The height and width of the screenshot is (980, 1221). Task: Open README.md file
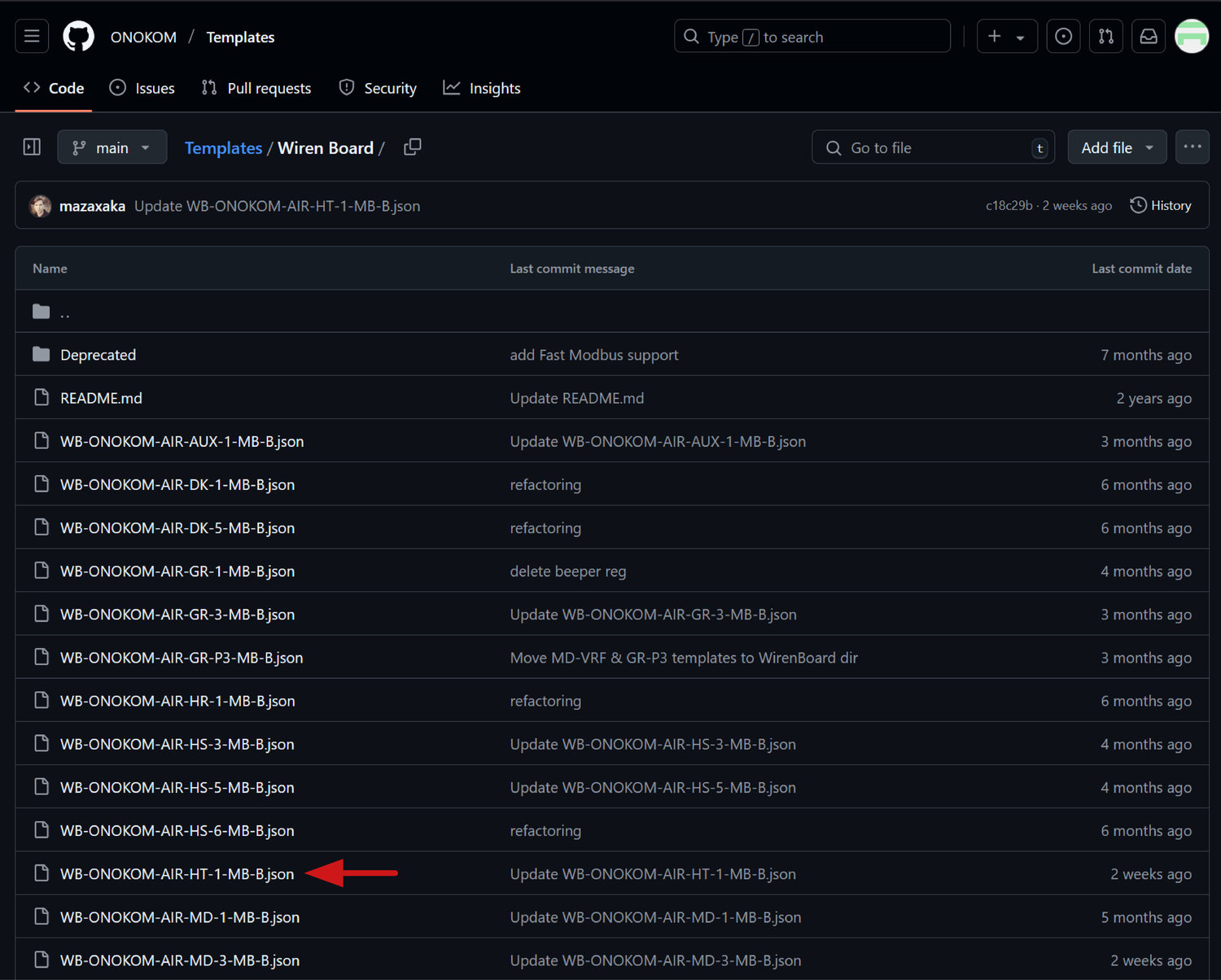(x=101, y=398)
